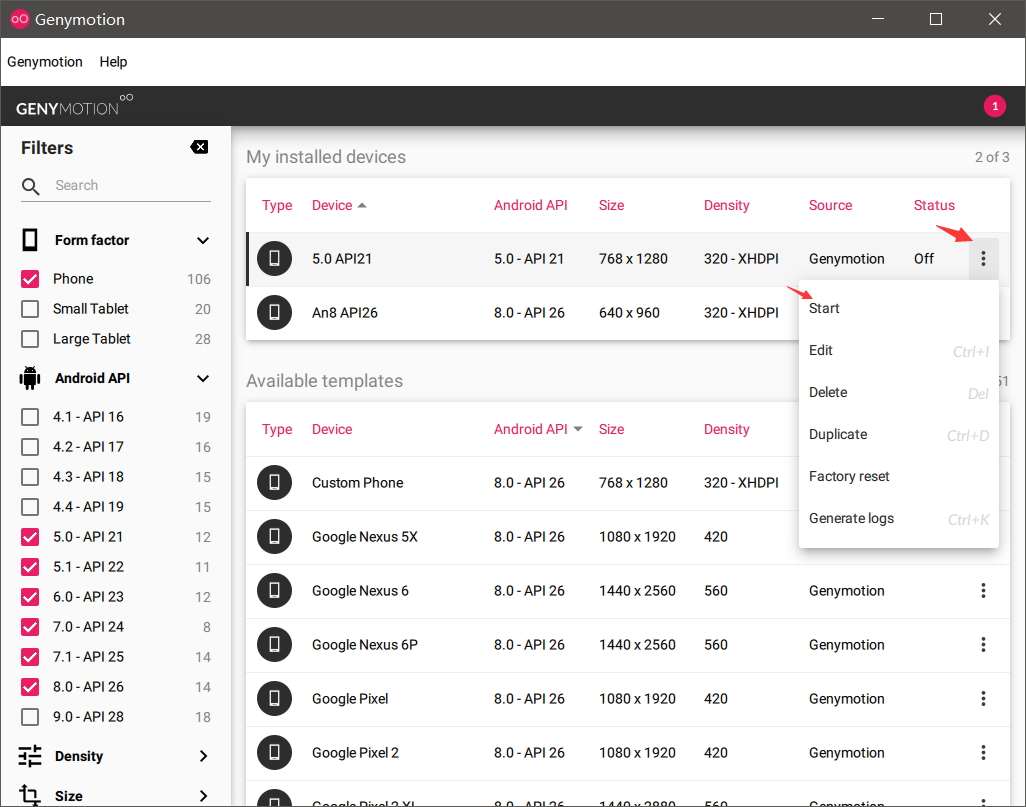1026x807 pixels.
Task: Click the Density sliders icon
Action: 30,756
